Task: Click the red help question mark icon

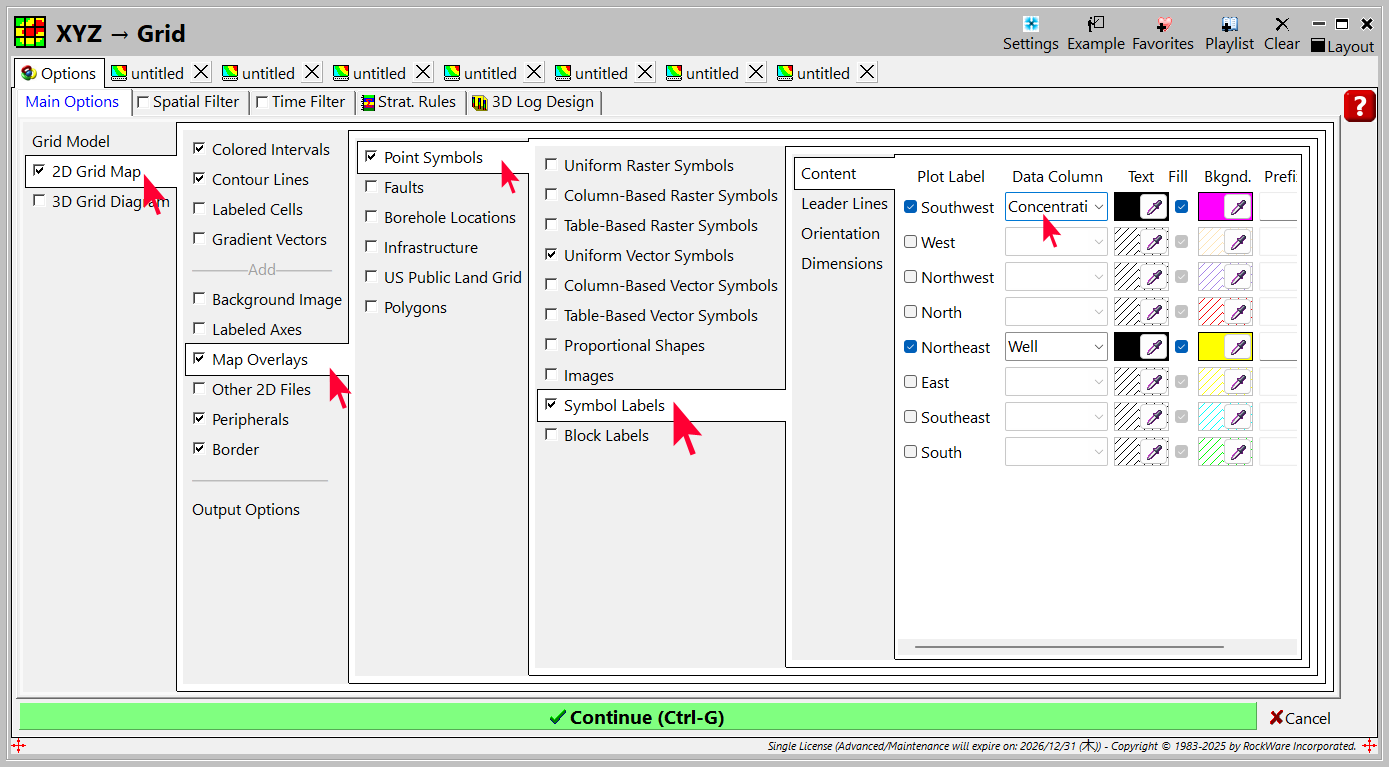Action: [1359, 106]
